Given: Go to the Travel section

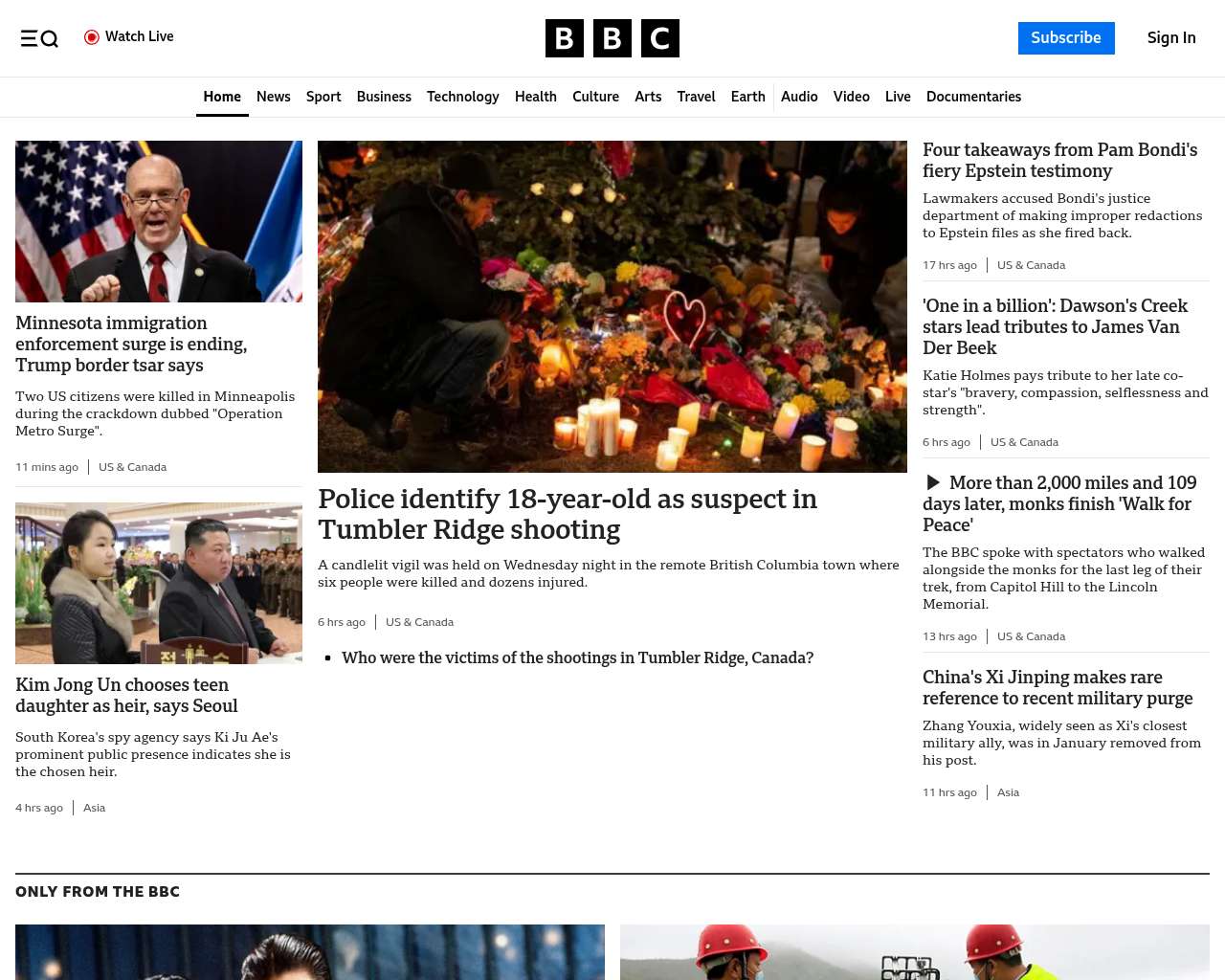Looking at the screenshot, I should point(696,97).
